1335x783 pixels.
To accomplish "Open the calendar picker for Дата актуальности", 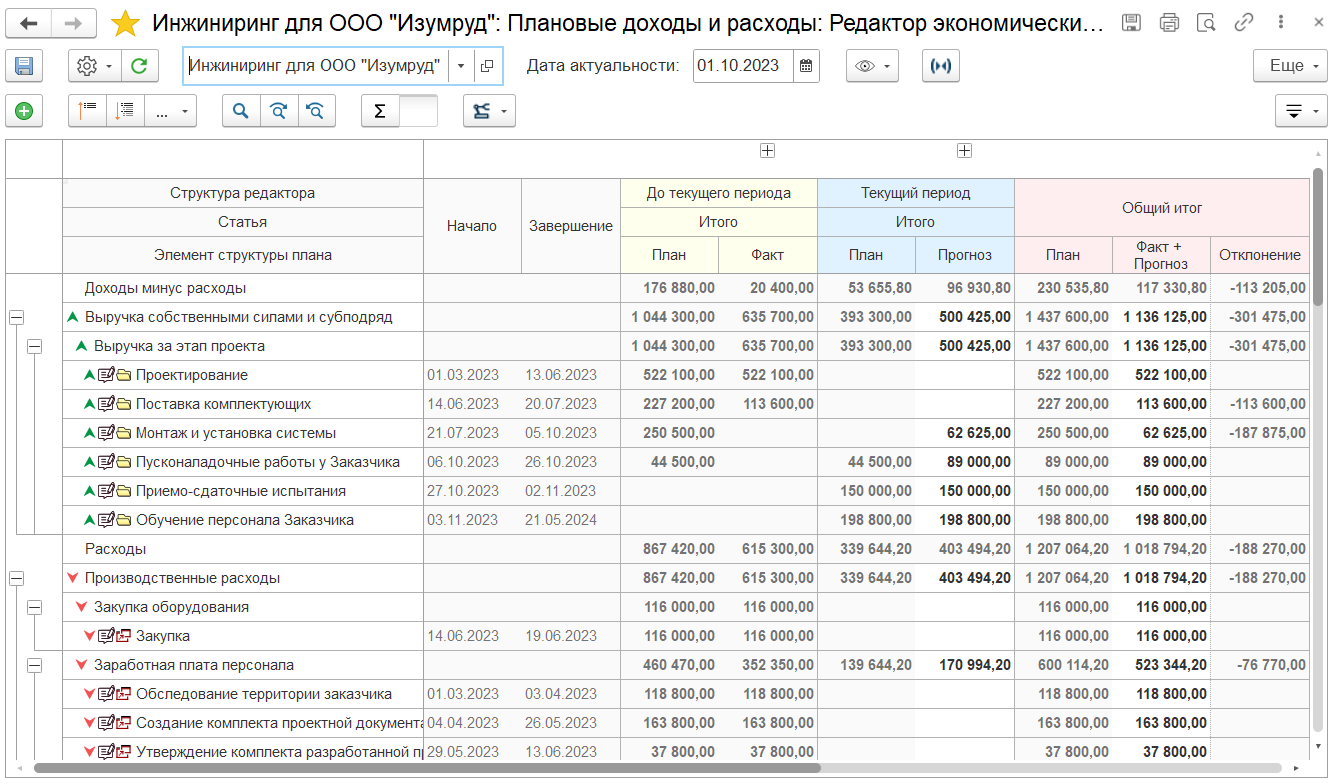I will (806, 66).
